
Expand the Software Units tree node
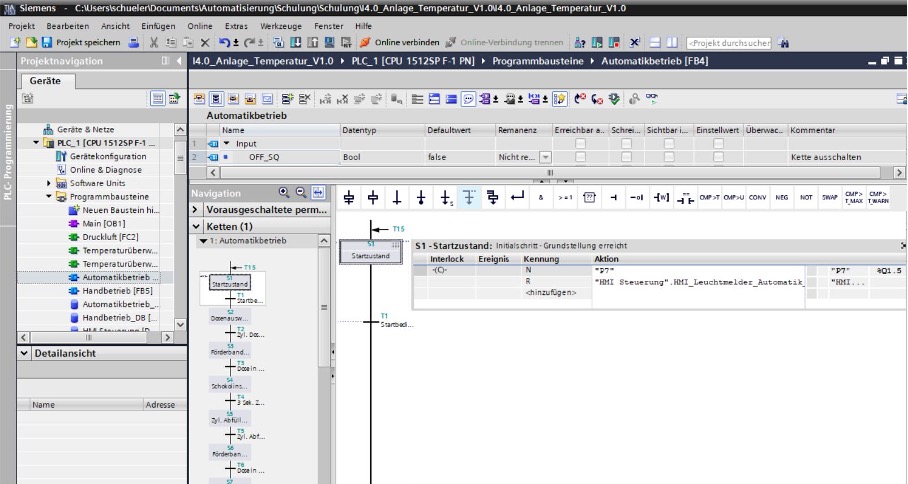pyautogui.click(x=49, y=183)
